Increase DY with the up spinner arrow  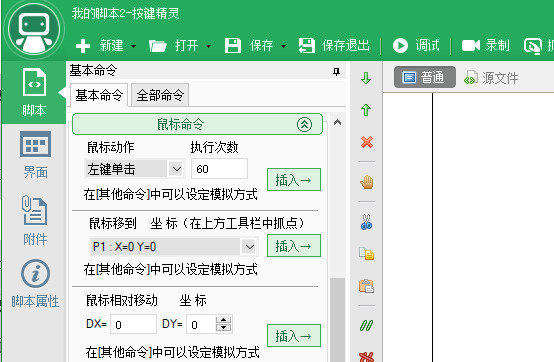tap(223, 320)
